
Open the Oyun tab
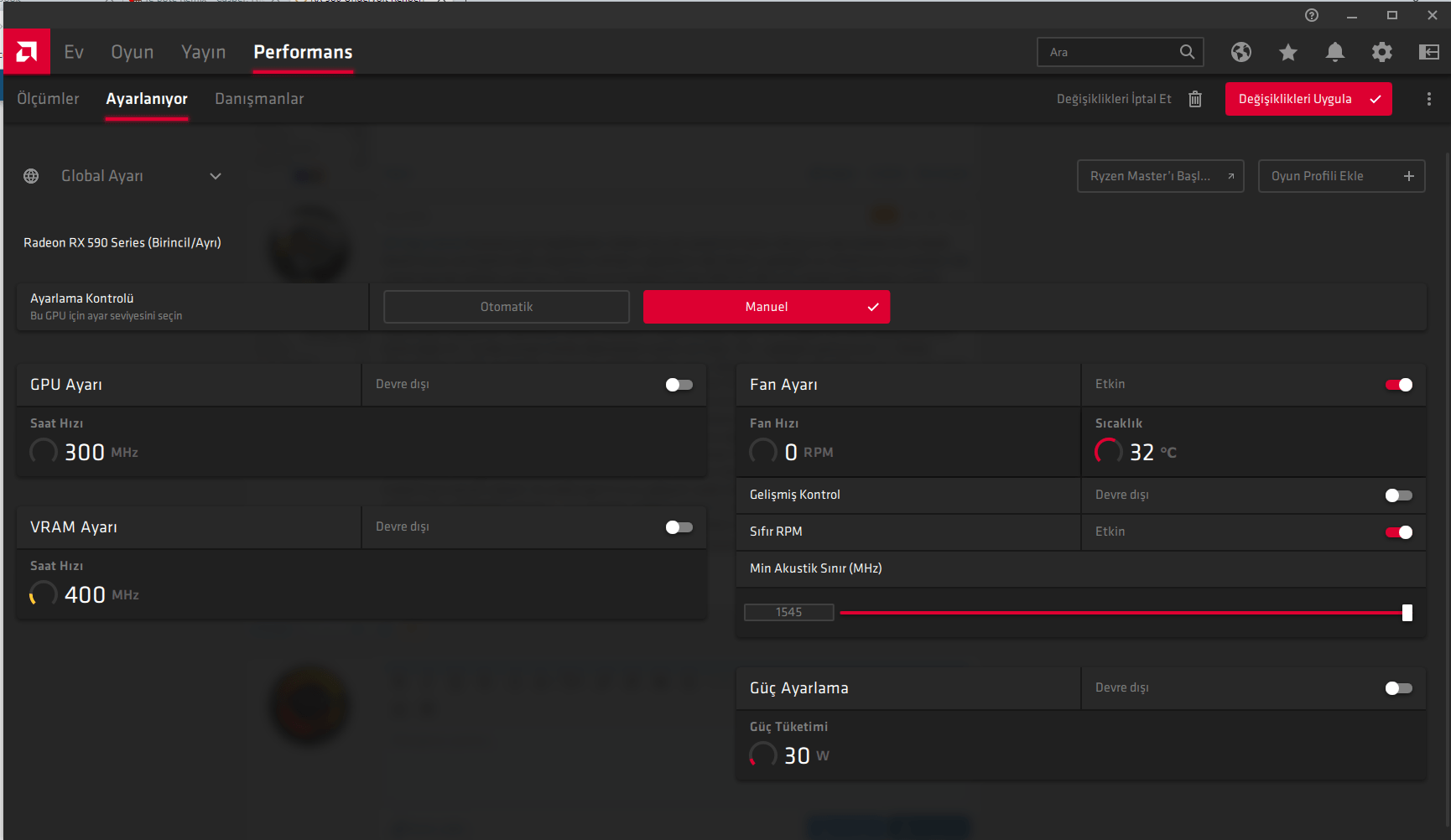(x=133, y=52)
